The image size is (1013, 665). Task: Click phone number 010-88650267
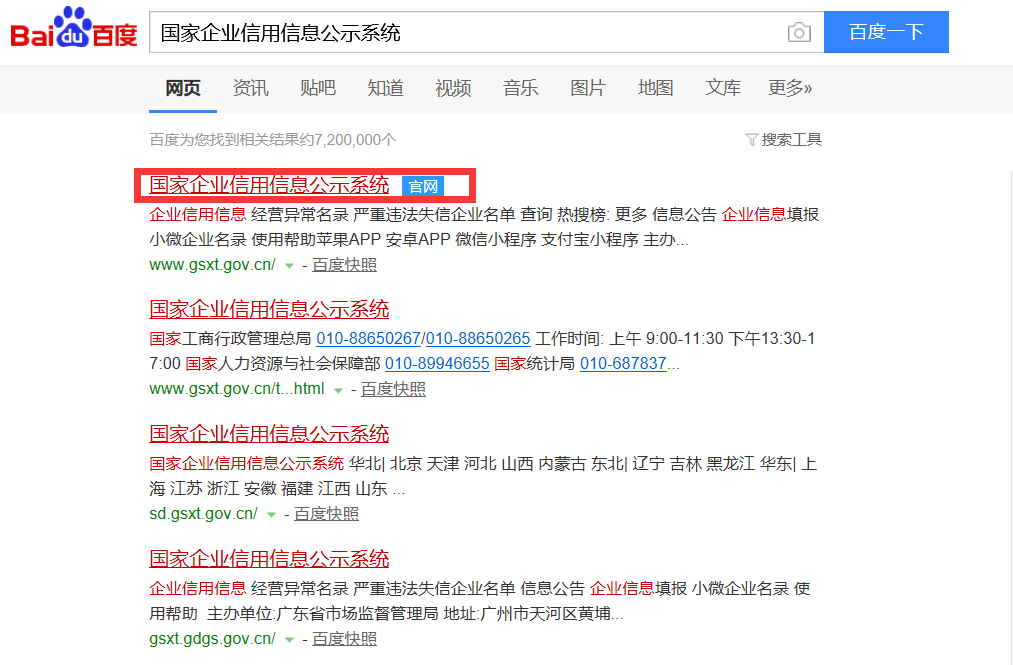point(368,339)
